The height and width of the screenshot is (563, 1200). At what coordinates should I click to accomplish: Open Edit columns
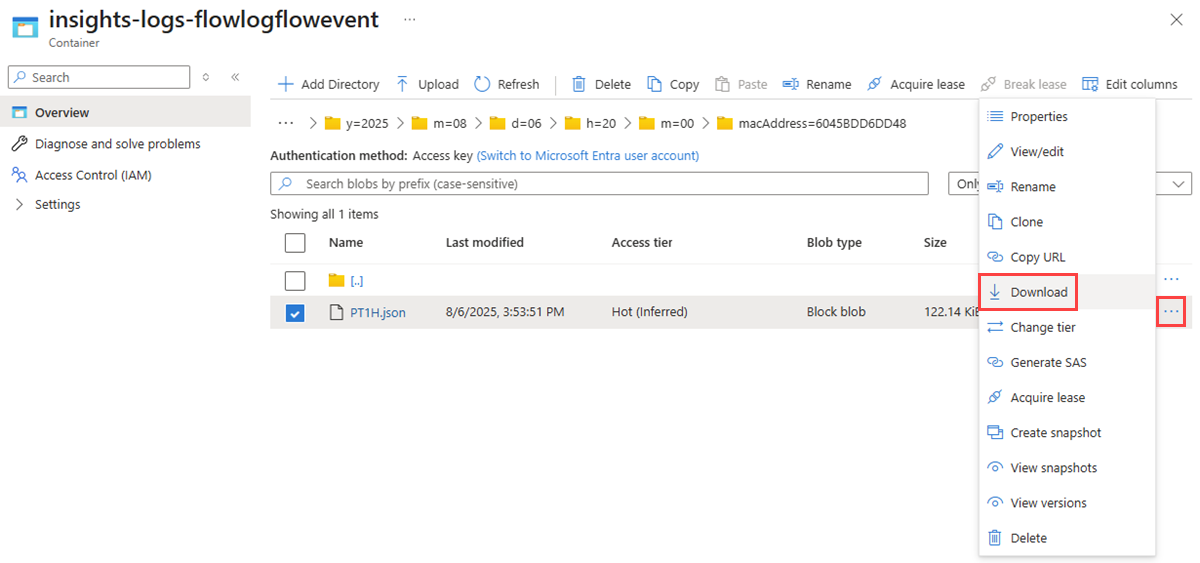click(x=1129, y=84)
